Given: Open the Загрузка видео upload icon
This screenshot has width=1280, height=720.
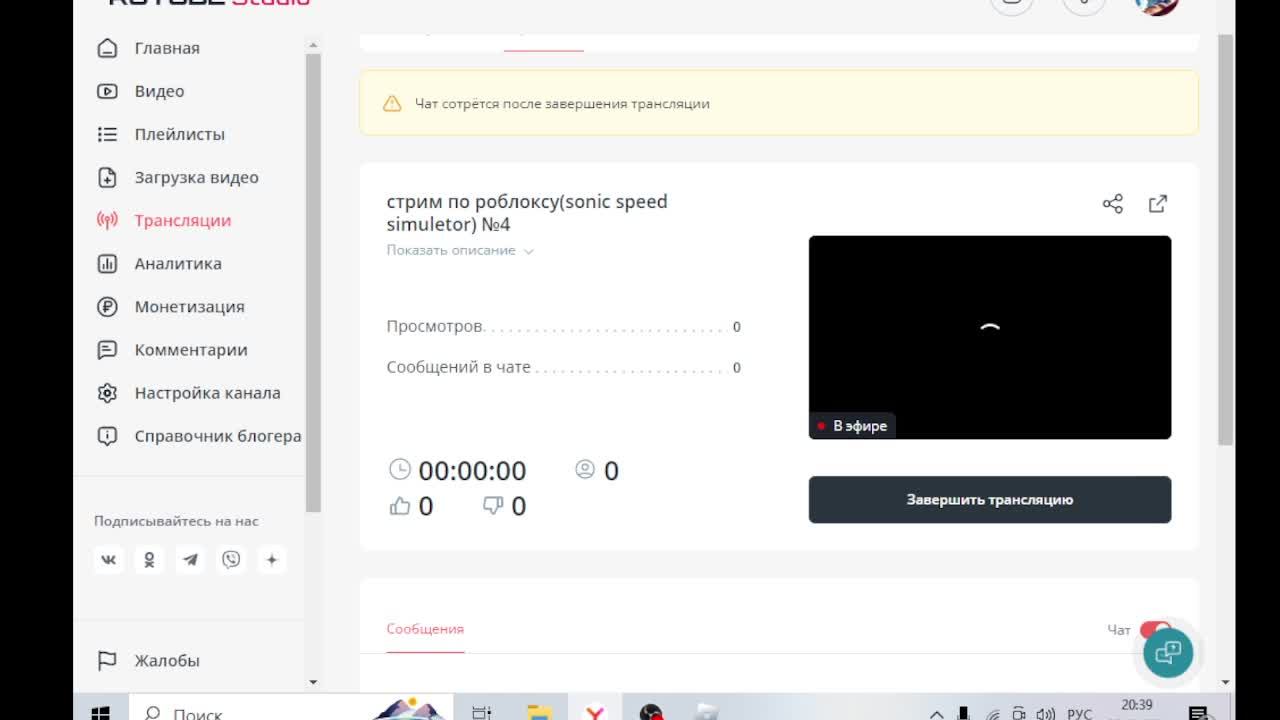Looking at the screenshot, I should pyautogui.click(x=107, y=177).
